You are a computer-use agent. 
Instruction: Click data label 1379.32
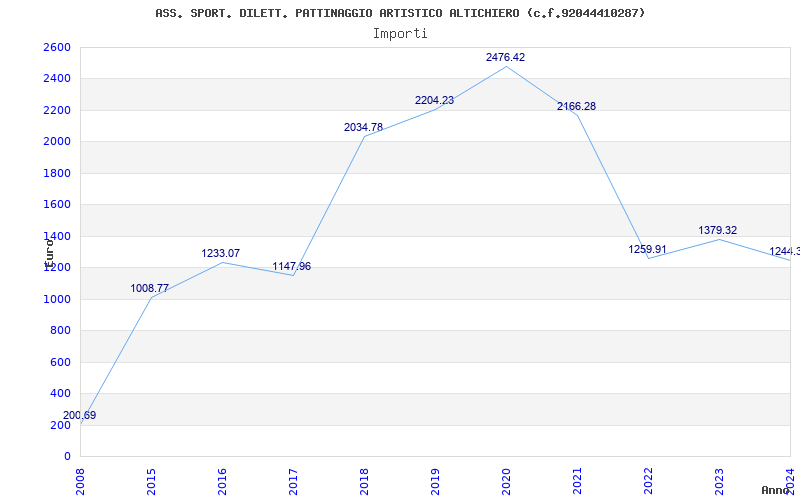click(717, 230)
